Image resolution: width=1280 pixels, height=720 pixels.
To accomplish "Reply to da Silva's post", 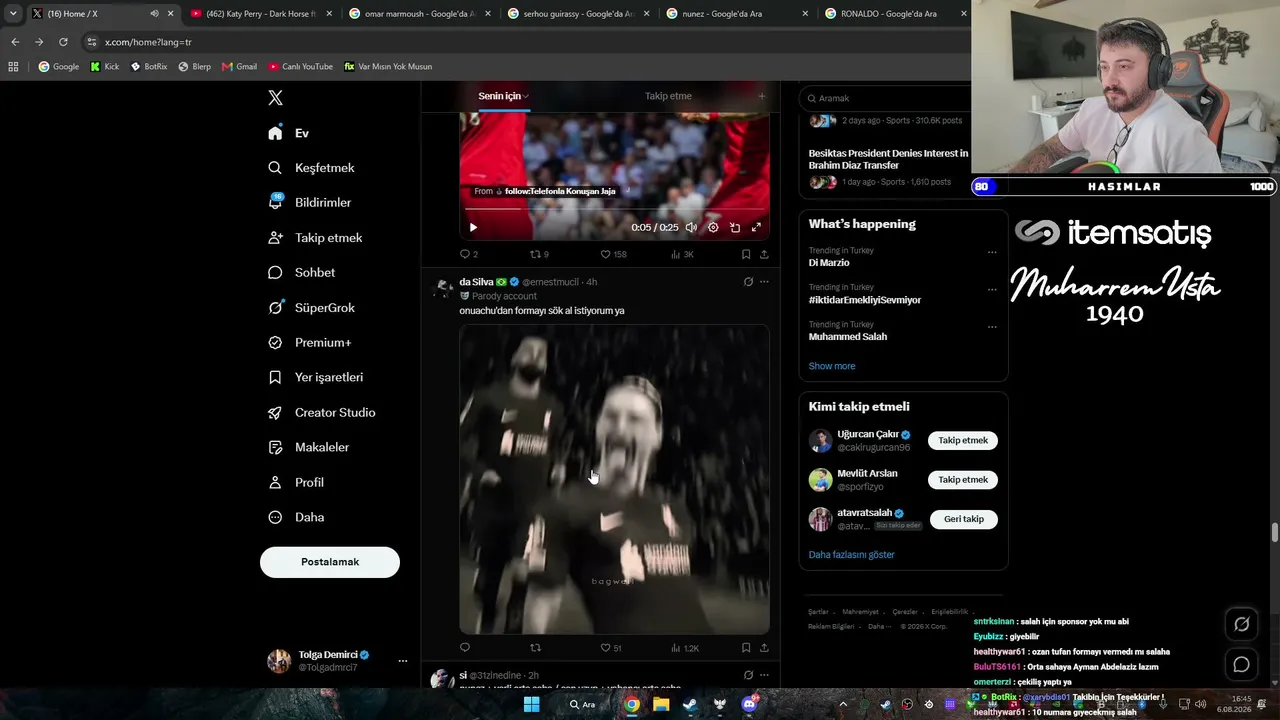I will [465, 647].
